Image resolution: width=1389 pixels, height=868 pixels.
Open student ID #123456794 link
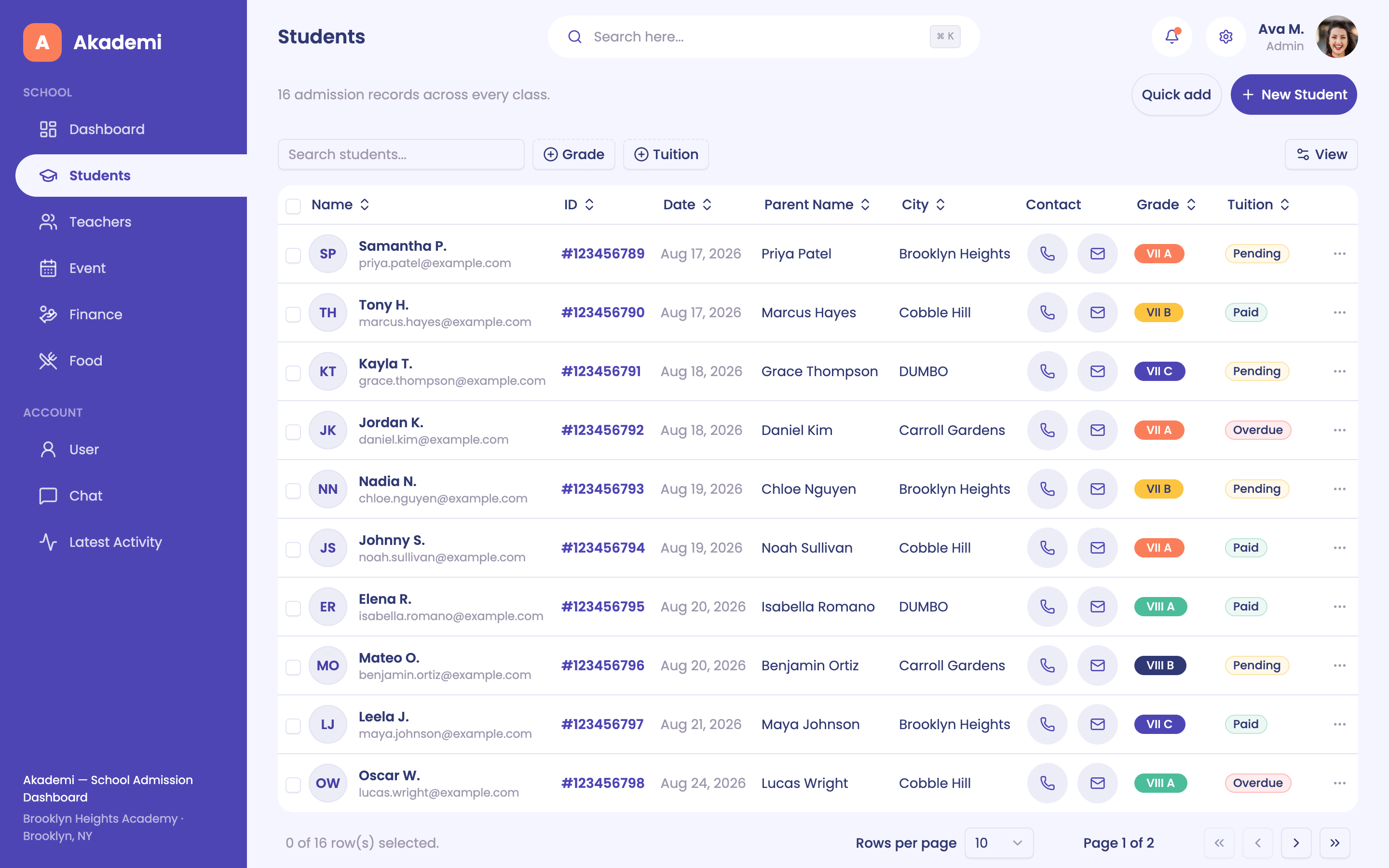603,548
